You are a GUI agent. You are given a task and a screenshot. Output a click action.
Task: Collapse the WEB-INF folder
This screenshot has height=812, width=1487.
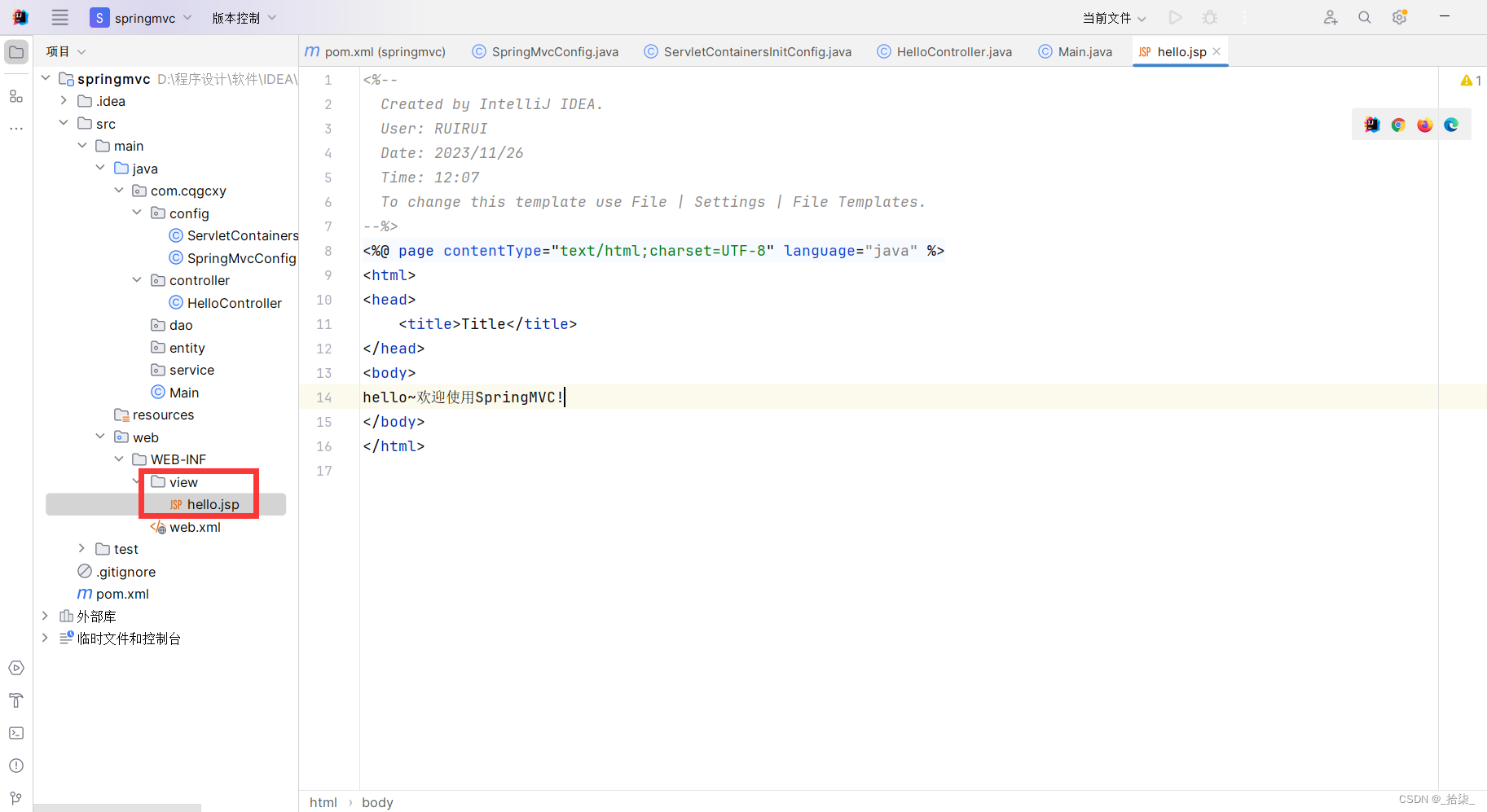pos(119,459)
